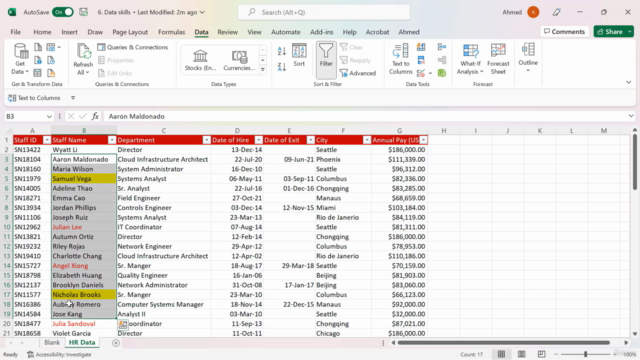Select the Currencies data type
640x360 pixels.
(239, 60)
